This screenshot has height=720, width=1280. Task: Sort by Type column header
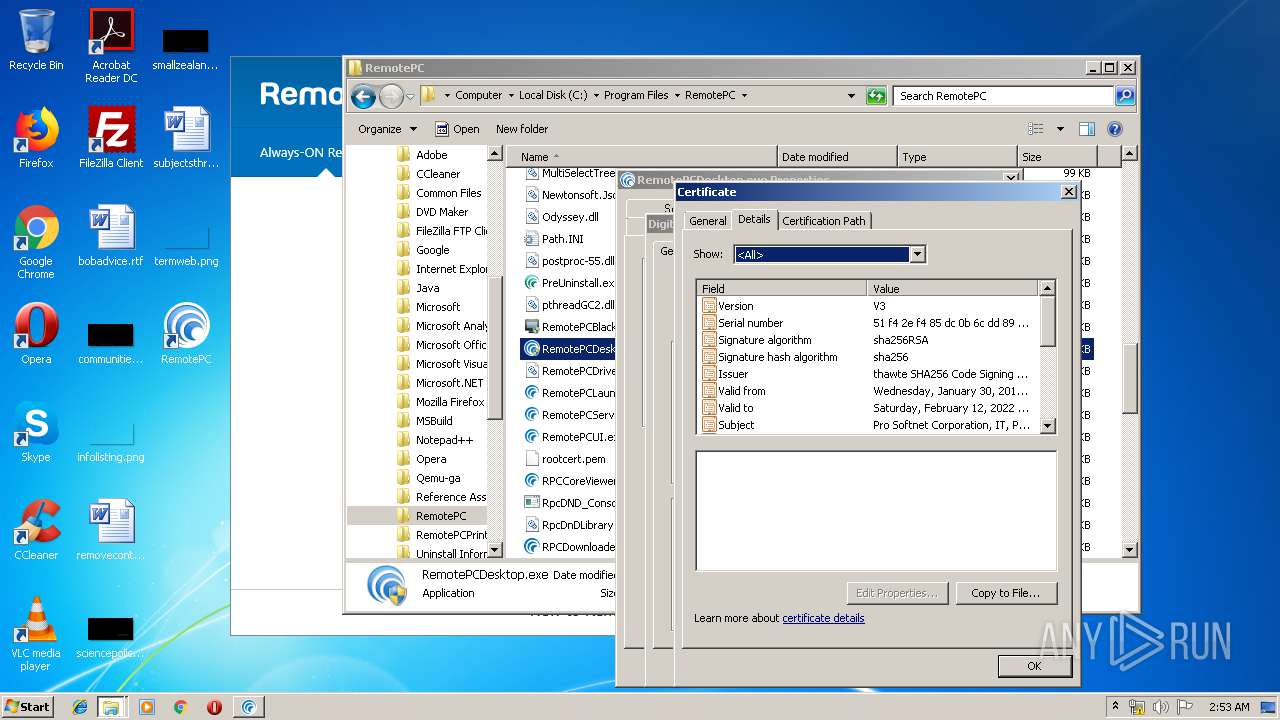956,157
